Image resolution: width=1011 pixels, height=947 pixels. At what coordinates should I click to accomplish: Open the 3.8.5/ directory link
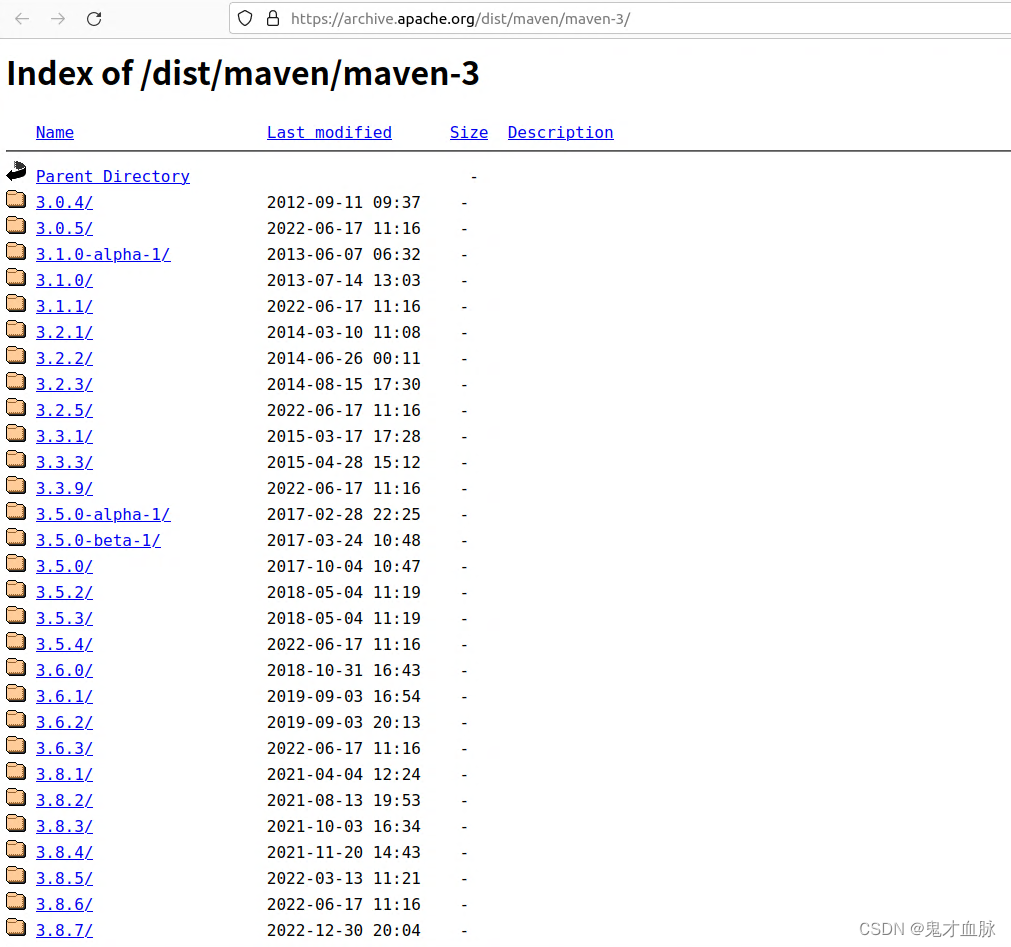click(64, 879)
